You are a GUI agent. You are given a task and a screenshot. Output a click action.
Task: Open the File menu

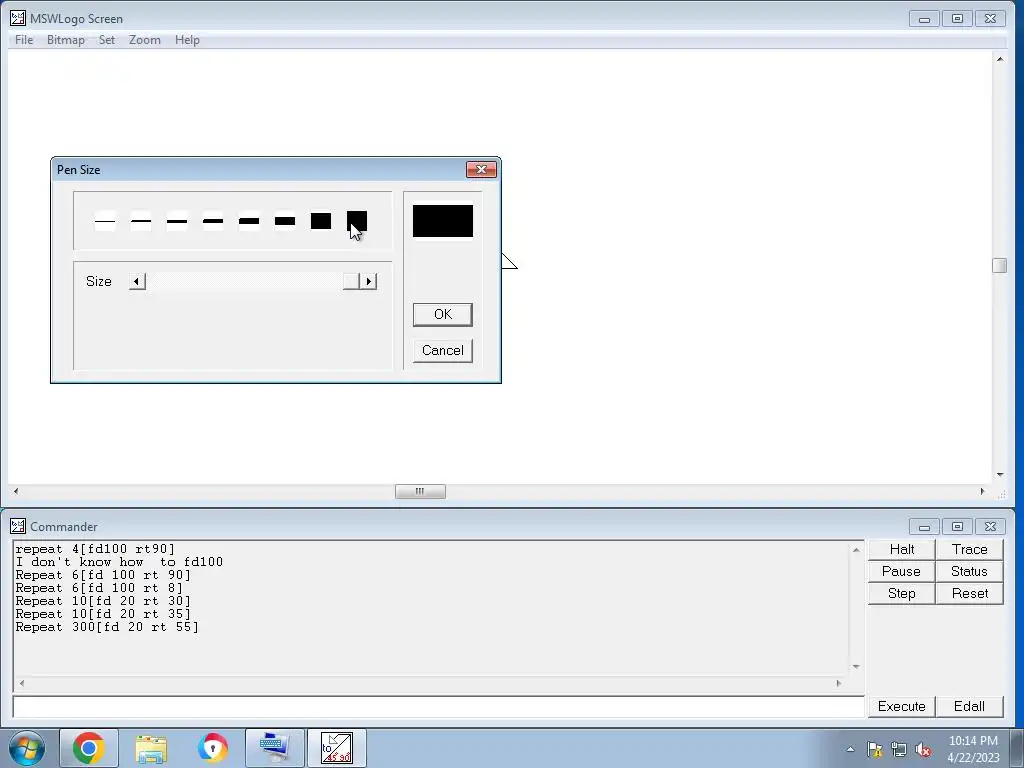pyautogui.click(x=24, y=40)
